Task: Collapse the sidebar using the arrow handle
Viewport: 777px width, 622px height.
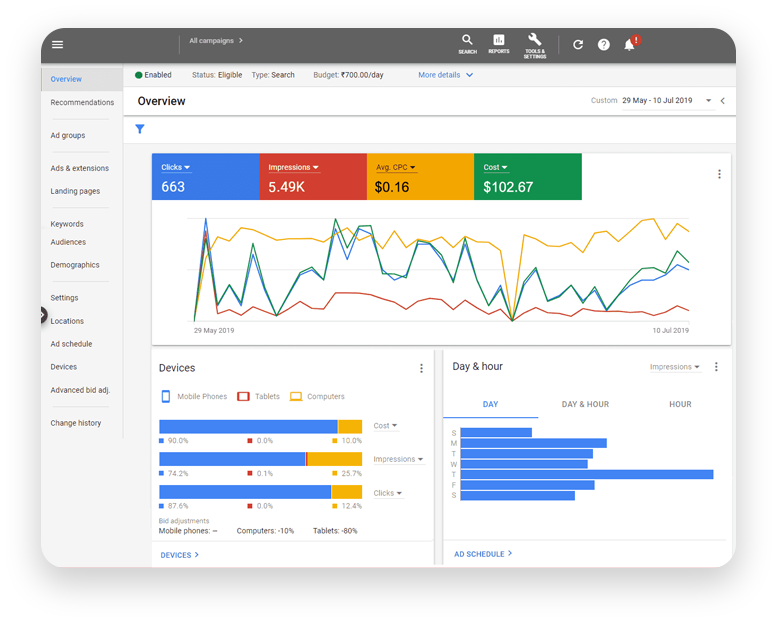Action: click(43, 315)
